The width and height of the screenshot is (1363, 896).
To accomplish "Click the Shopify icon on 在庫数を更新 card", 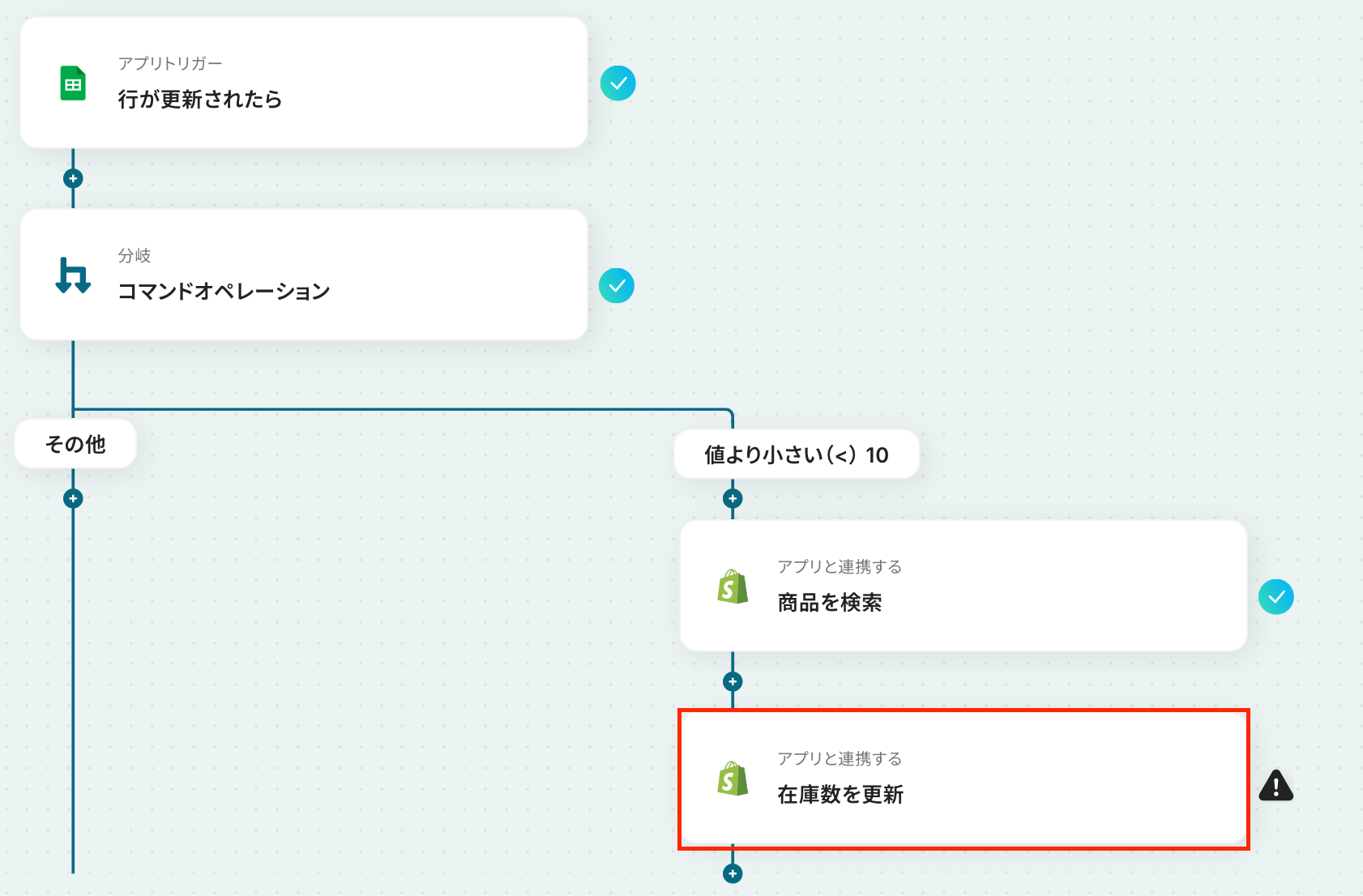I will (x=733, y=779).
